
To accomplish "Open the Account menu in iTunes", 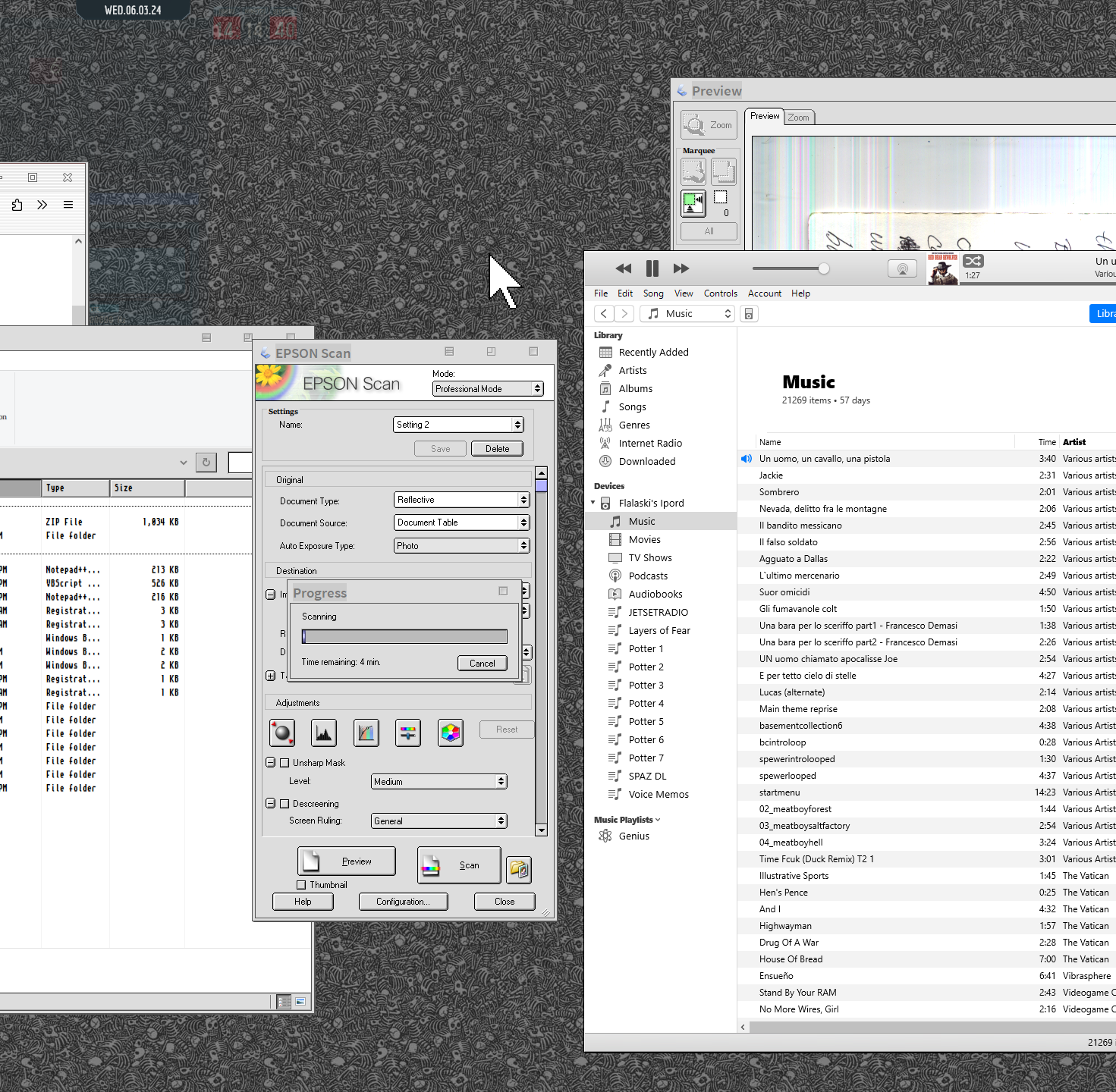I will (765, 293).
